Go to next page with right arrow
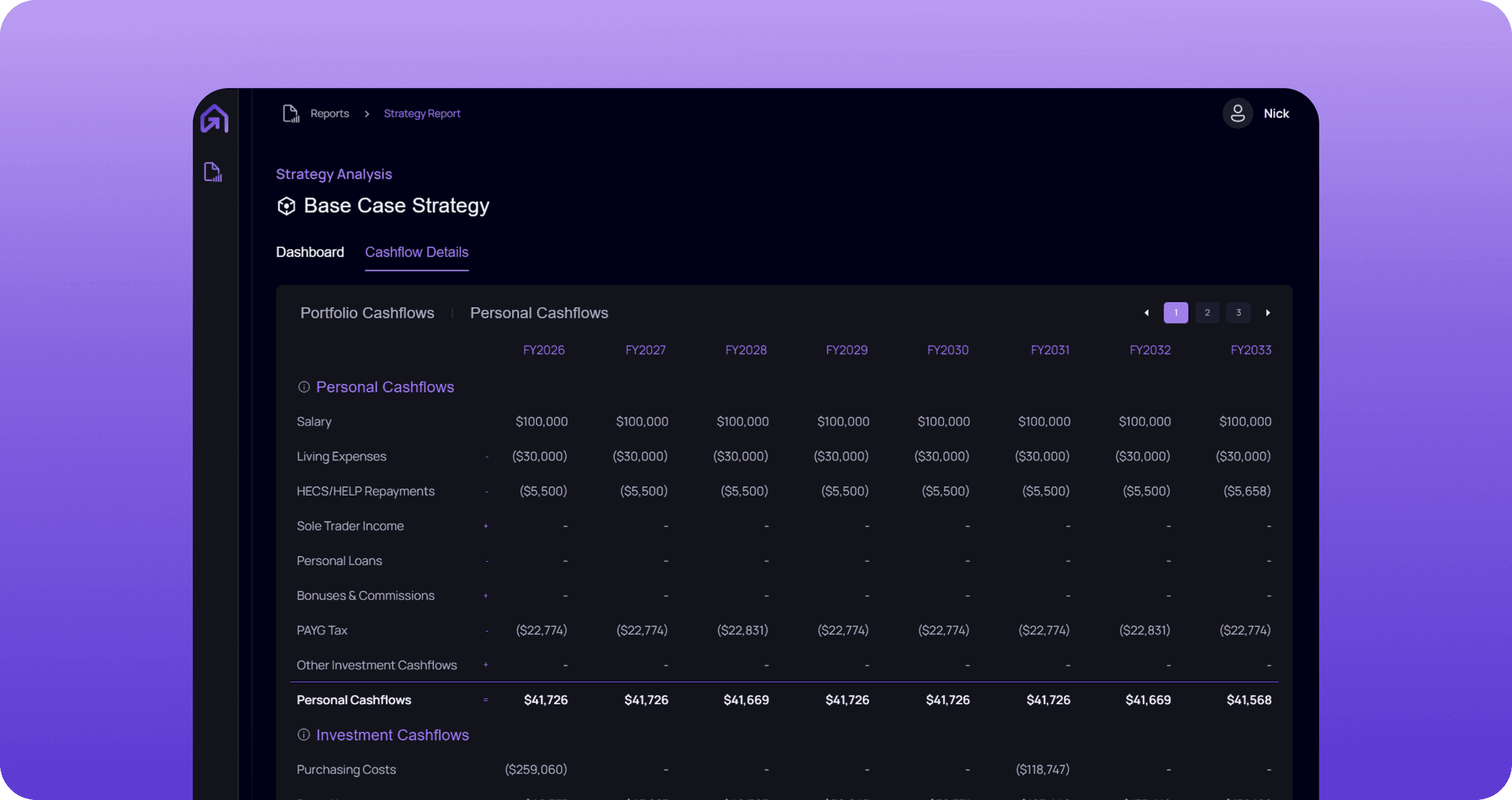Screen dimensions: 1512x800 tap(1268, 313)
